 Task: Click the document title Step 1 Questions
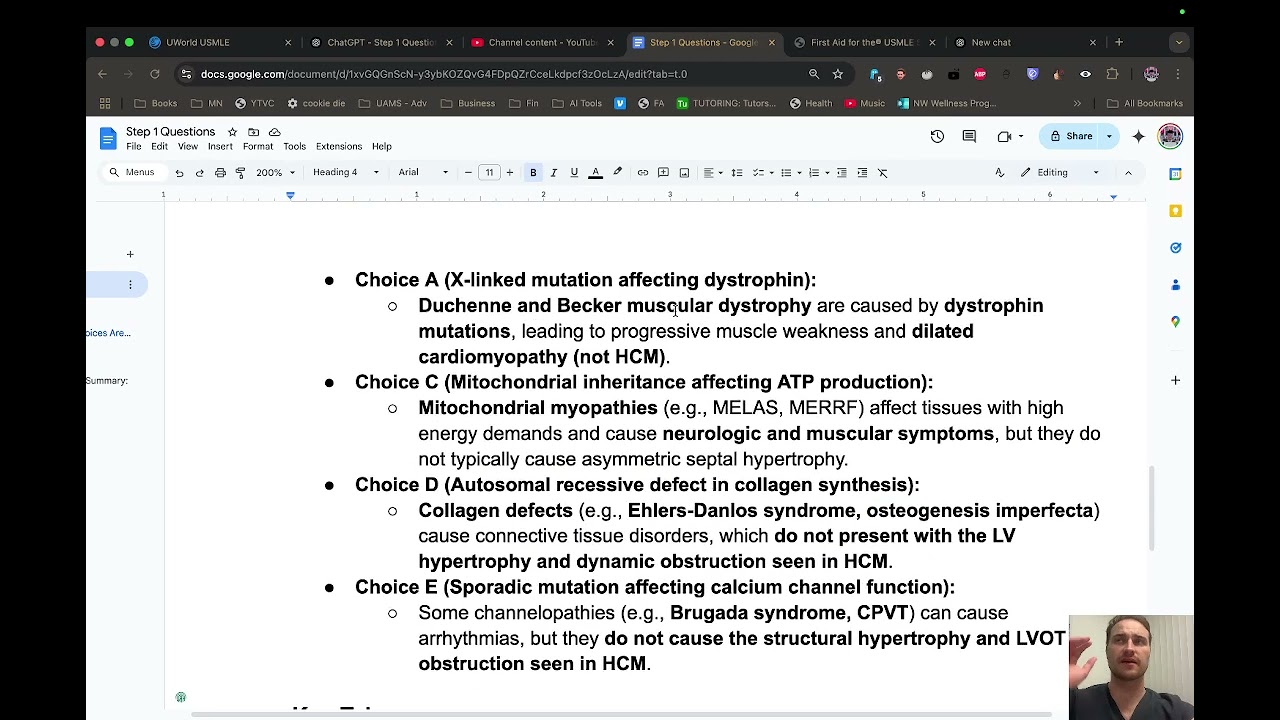[x=170, y=132]
